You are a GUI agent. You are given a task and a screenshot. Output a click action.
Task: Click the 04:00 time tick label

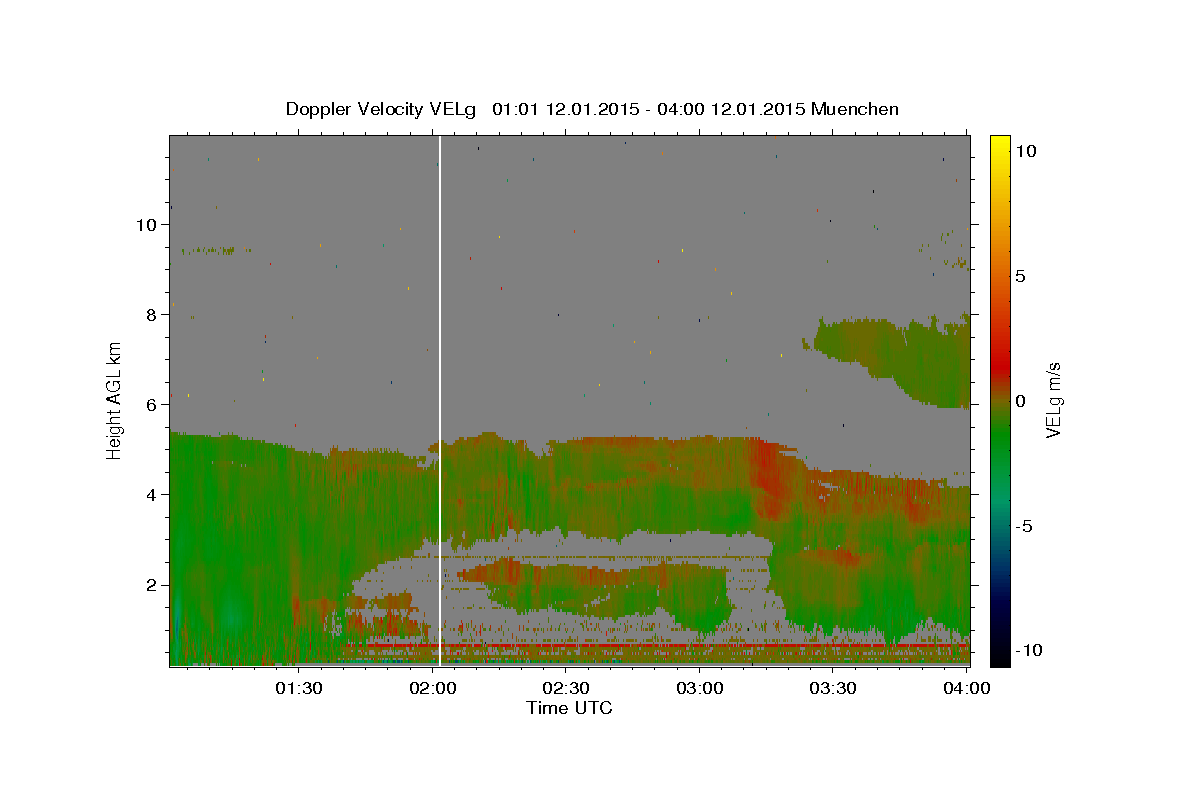click(x=966, y=688)
